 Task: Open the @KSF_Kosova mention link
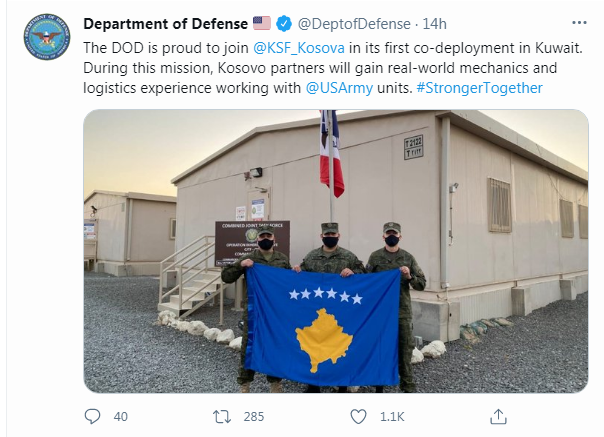click(x=299, y=48)
